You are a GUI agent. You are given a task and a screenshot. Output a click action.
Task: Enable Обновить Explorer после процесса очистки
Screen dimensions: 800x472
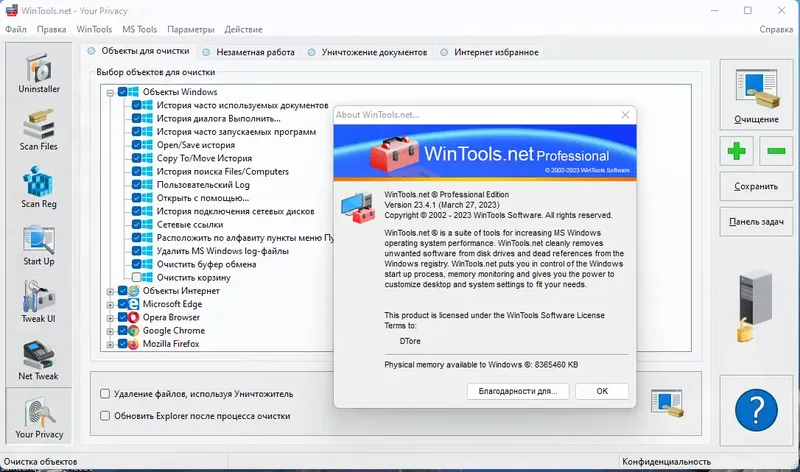click(x=105, y=415)
